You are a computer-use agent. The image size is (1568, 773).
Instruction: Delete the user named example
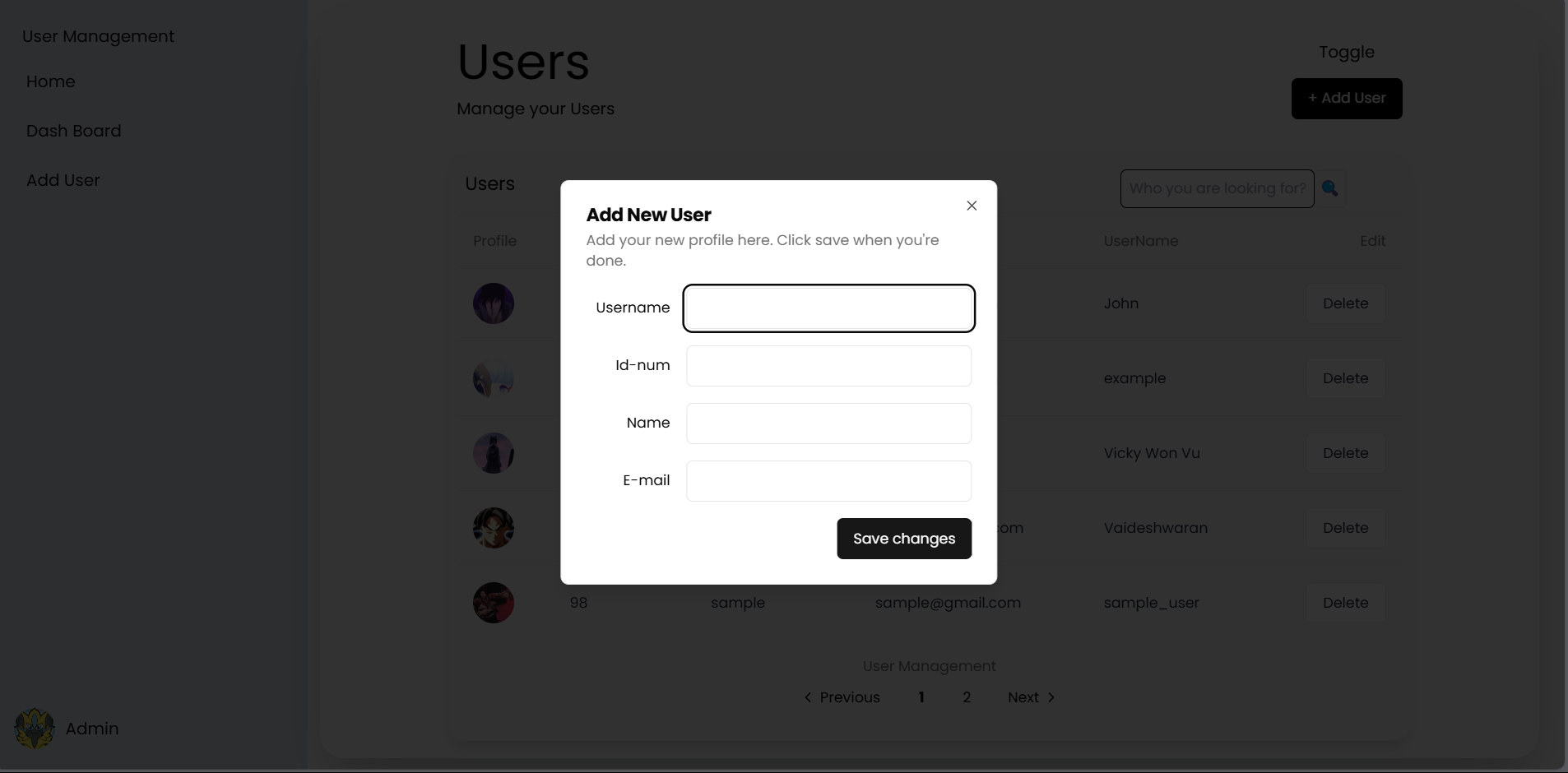[x=1346, y=378]
